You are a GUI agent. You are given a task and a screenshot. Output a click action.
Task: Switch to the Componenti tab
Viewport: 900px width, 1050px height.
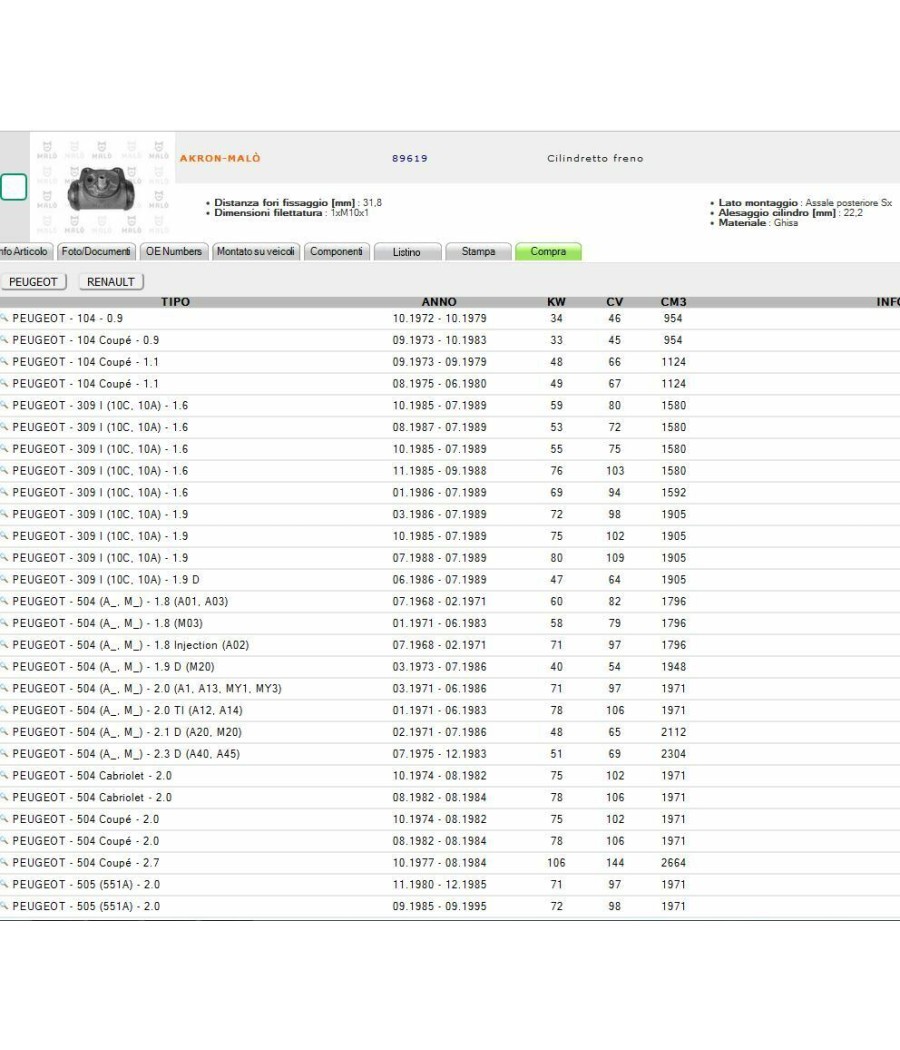point(336,252)
